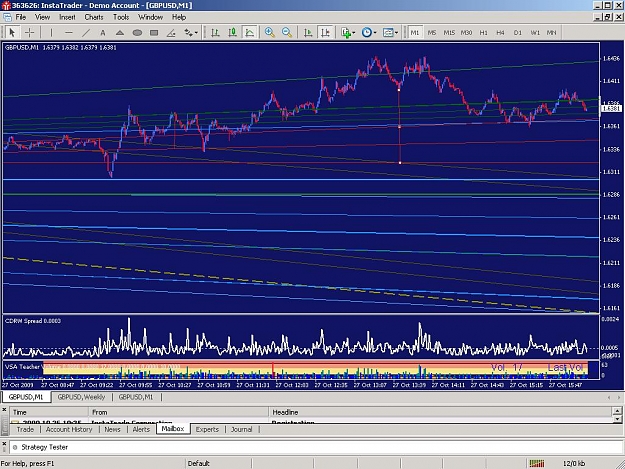Open the periods clock dropdown
This screenshot has height=469, width=625.
369,33
